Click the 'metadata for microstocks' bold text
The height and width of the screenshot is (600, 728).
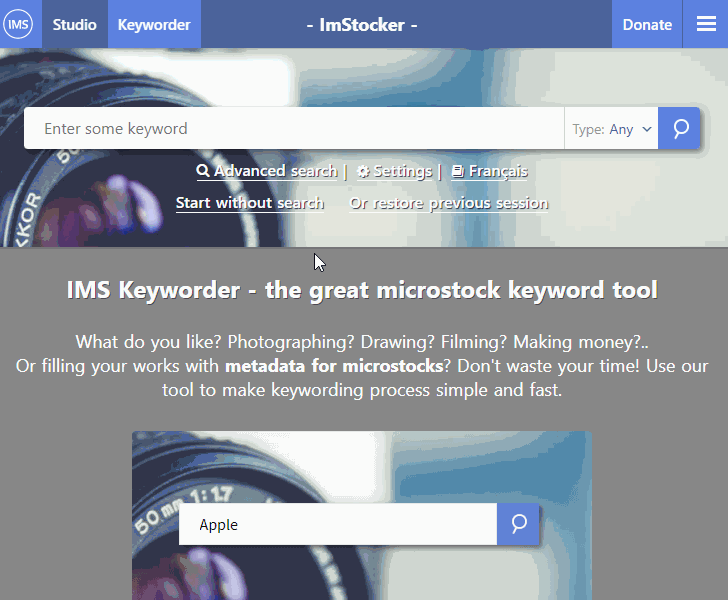(x=334, y=366)
